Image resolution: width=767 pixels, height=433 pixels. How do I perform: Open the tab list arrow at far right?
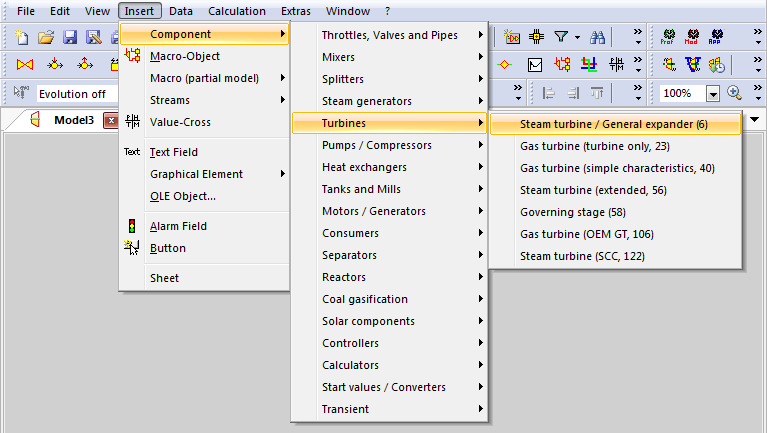click(755, 119)
